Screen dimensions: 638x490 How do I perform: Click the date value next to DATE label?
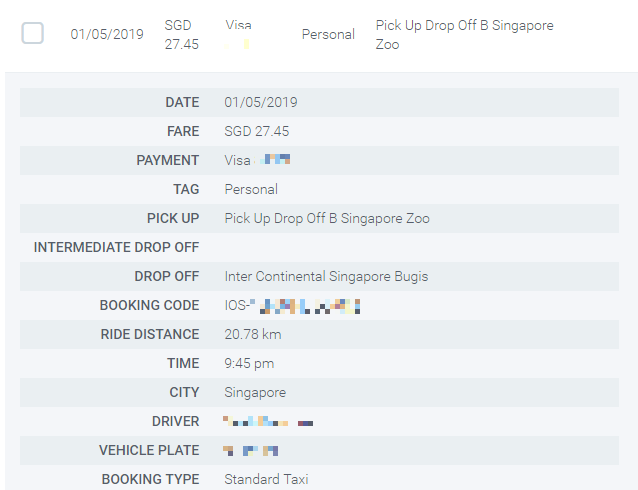coord(261,102)
